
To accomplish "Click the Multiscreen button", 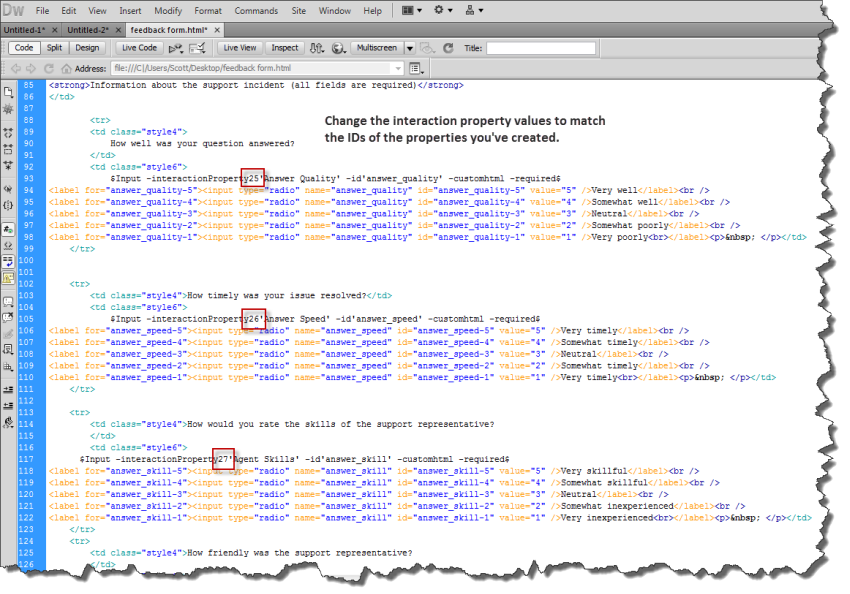I will point(377,48).
